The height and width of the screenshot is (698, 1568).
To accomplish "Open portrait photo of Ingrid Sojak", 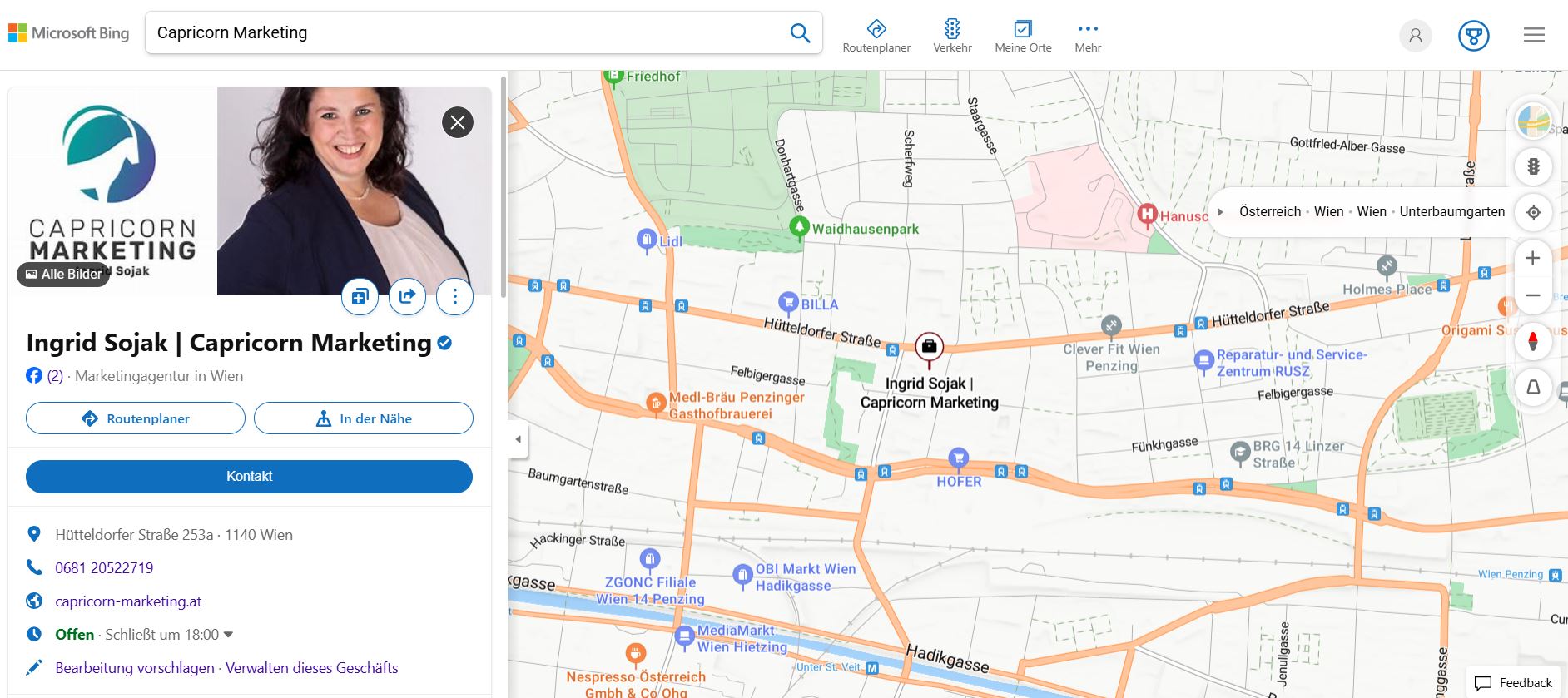I will click(354, 191).
